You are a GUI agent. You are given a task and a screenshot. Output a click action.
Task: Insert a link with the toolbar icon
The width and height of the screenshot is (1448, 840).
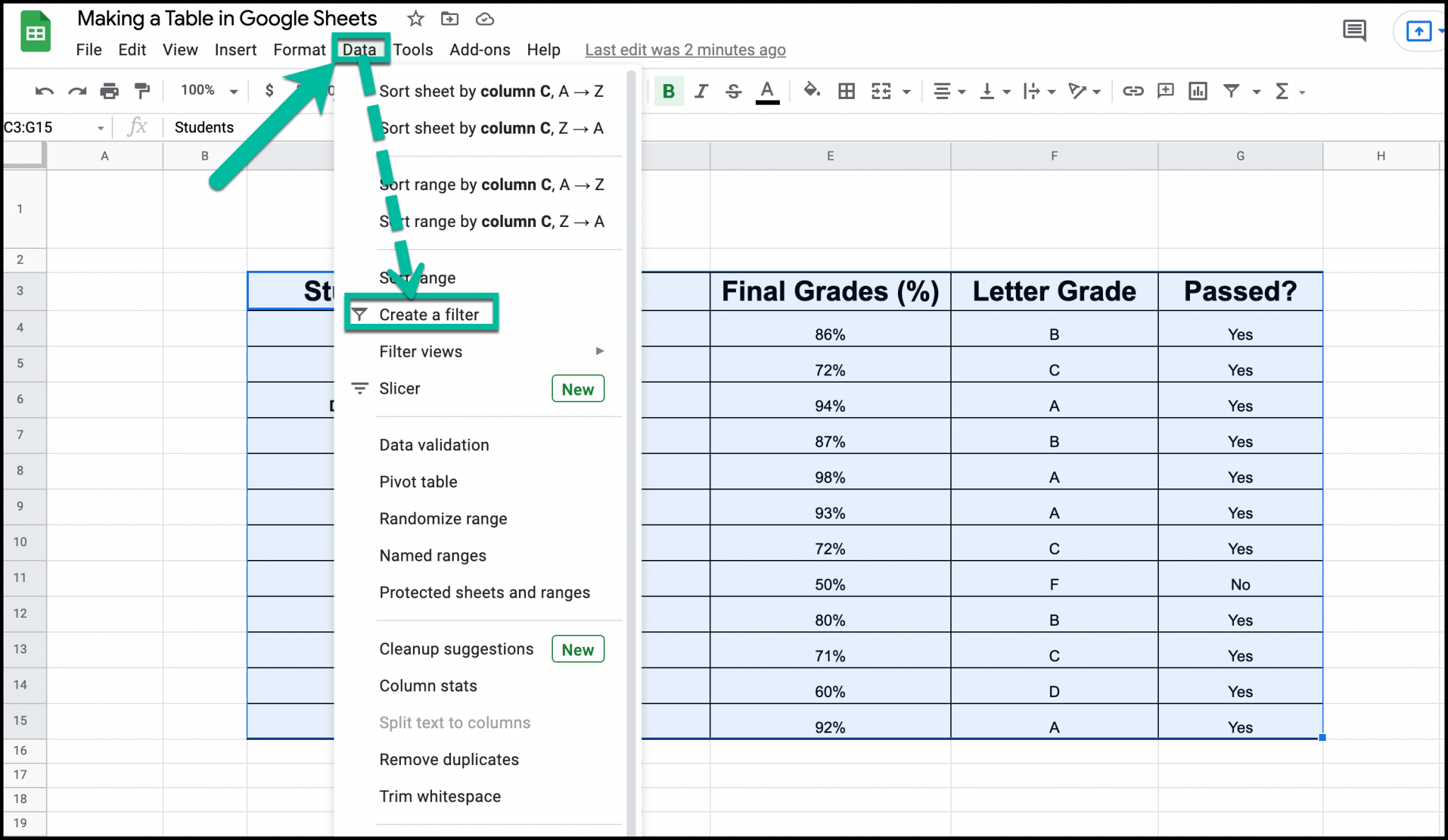pos(1133,91)
